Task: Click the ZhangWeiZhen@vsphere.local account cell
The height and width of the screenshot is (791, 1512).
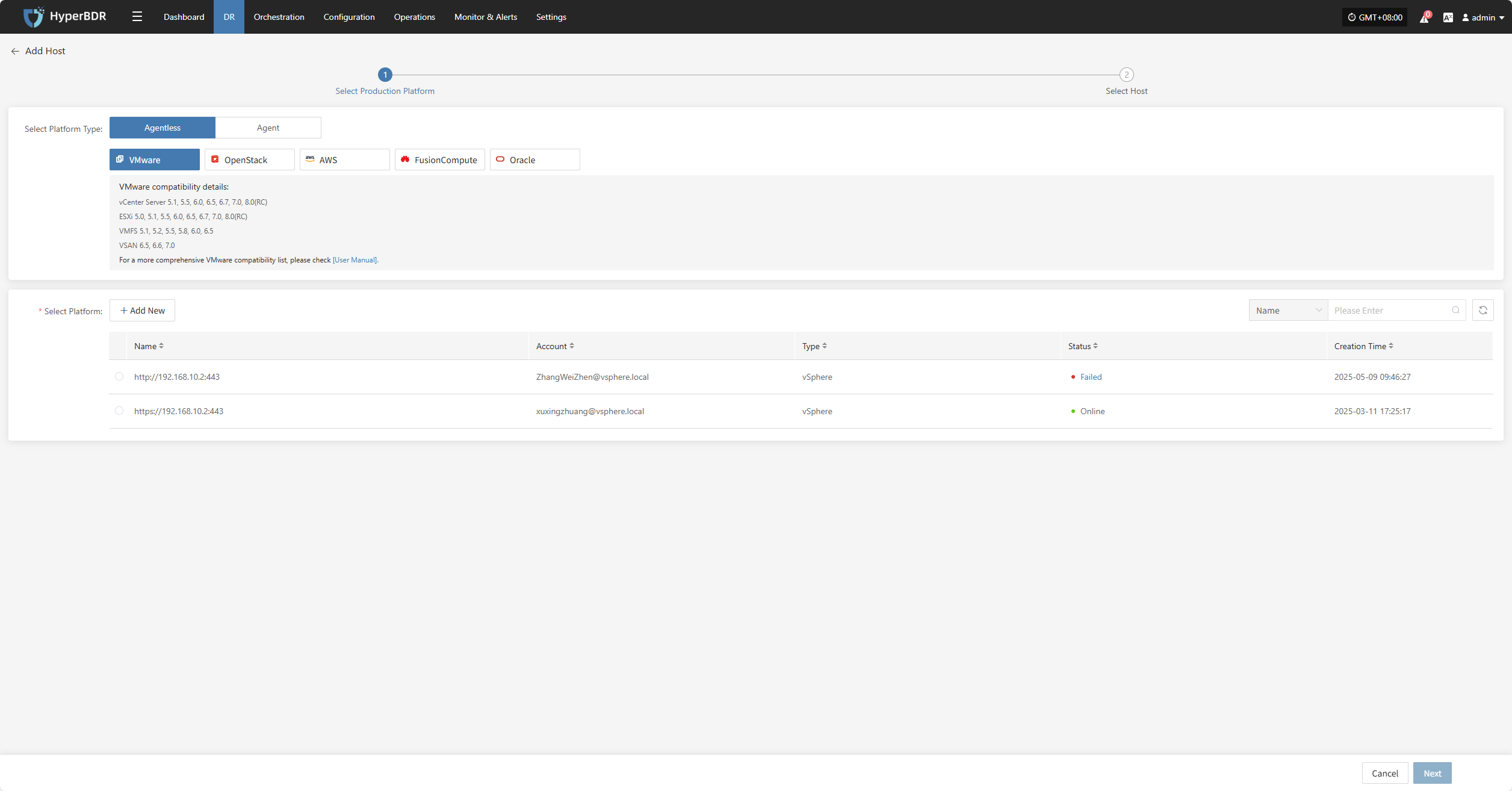Action: tap(592, 377)
